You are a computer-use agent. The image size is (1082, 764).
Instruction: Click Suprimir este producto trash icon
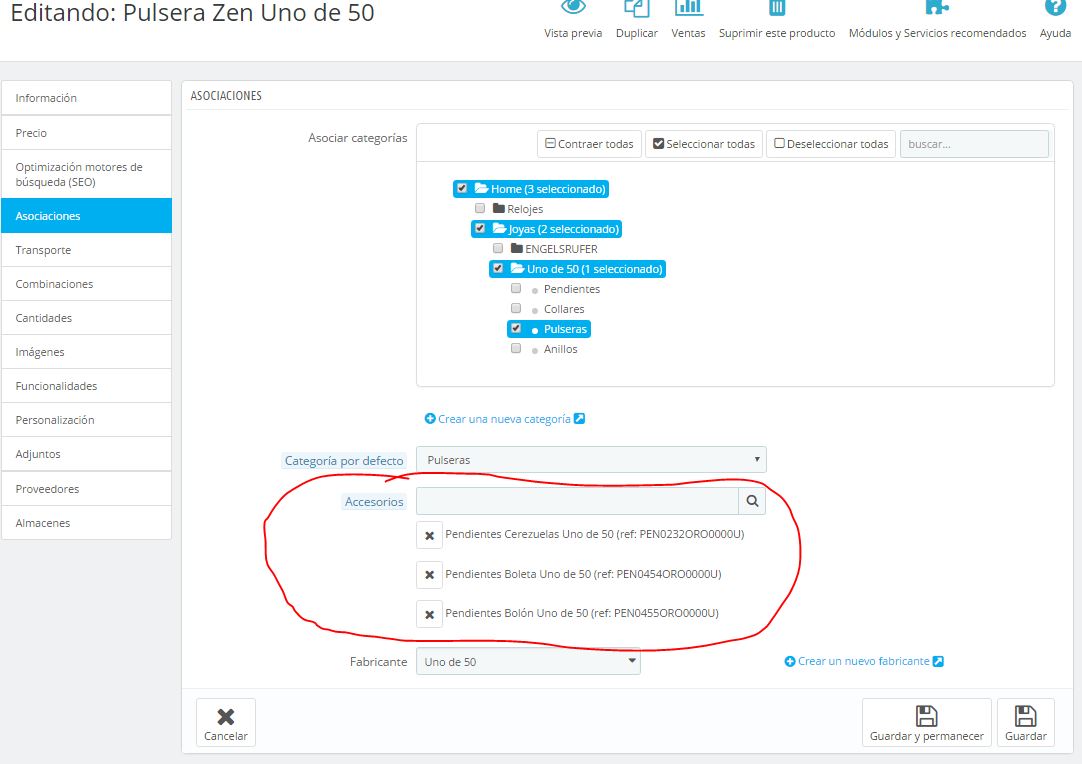click(x=777, y=8)
